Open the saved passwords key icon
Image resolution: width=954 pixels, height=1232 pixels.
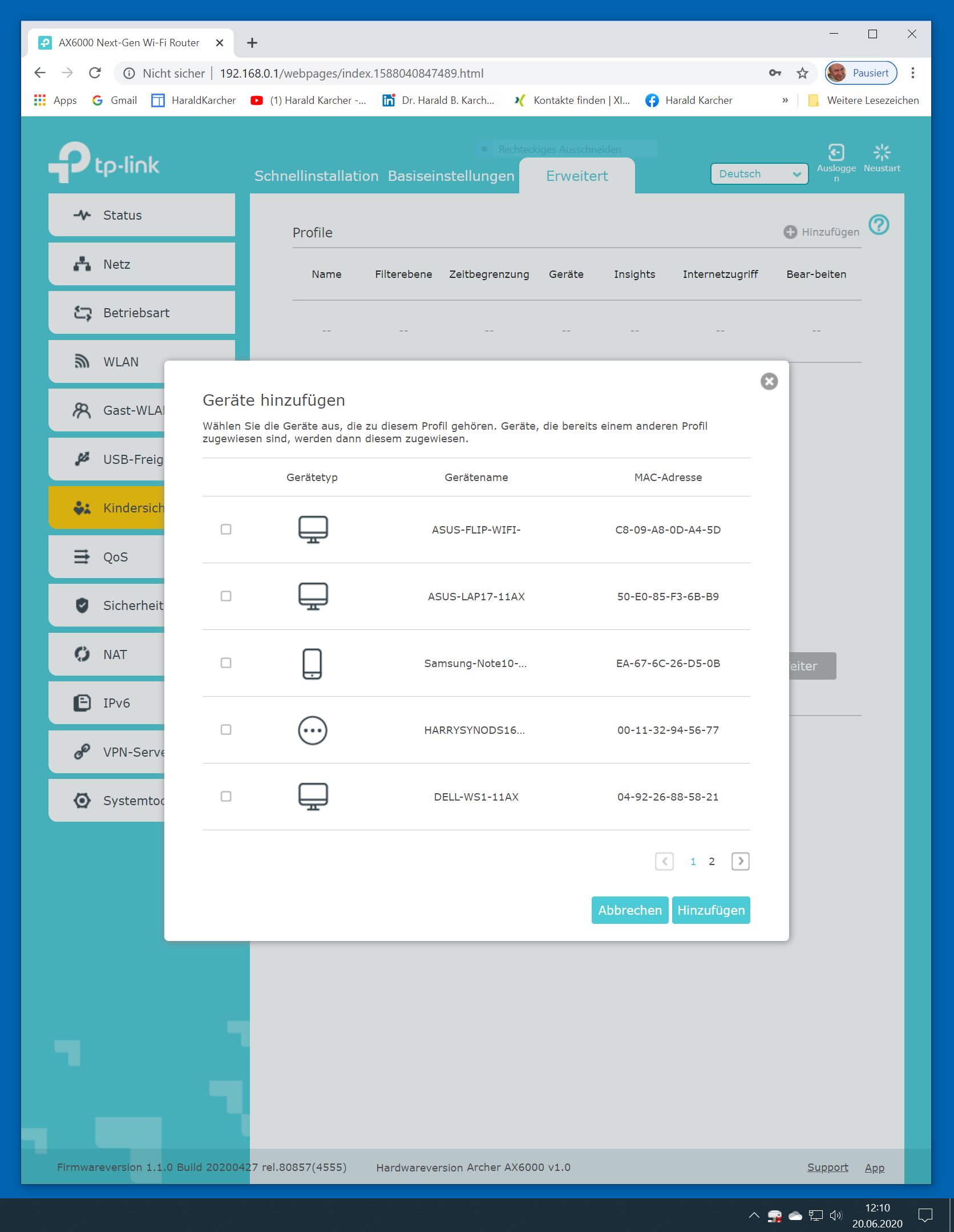tap(775, 73)
